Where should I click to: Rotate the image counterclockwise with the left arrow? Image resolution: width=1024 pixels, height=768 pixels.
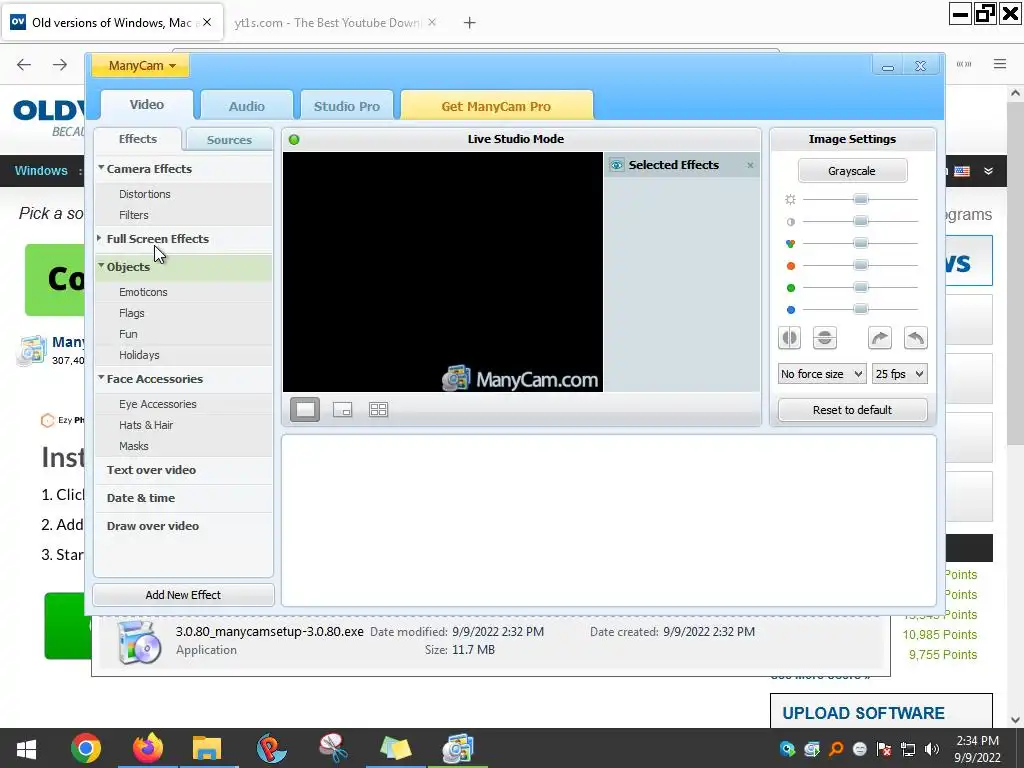pyautogui.click(x=916, y=338)
